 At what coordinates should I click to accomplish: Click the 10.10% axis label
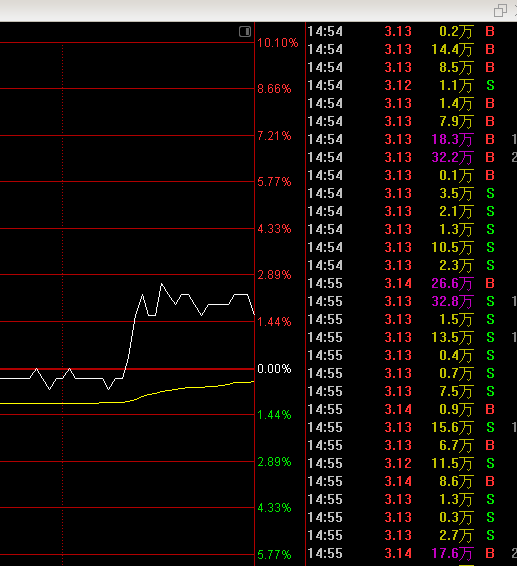click(278, 43)
